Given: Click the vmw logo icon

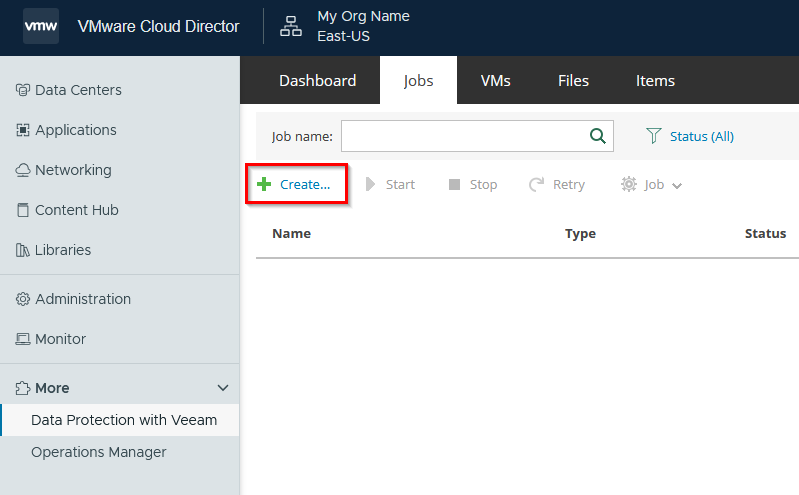Looking at the screenshot, I should click(41, 26).
